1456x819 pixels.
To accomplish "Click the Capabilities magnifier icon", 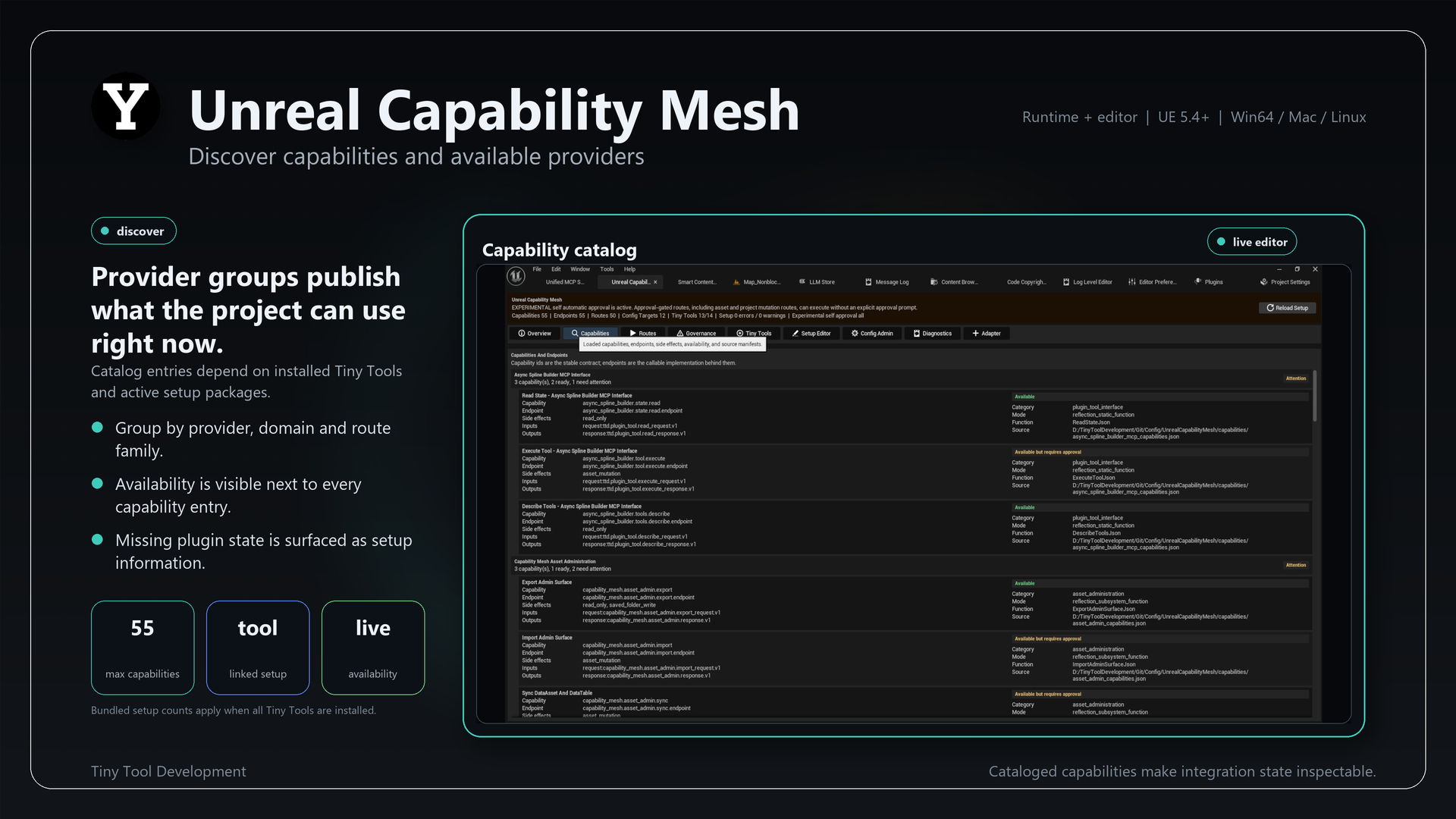I will 575,334.
